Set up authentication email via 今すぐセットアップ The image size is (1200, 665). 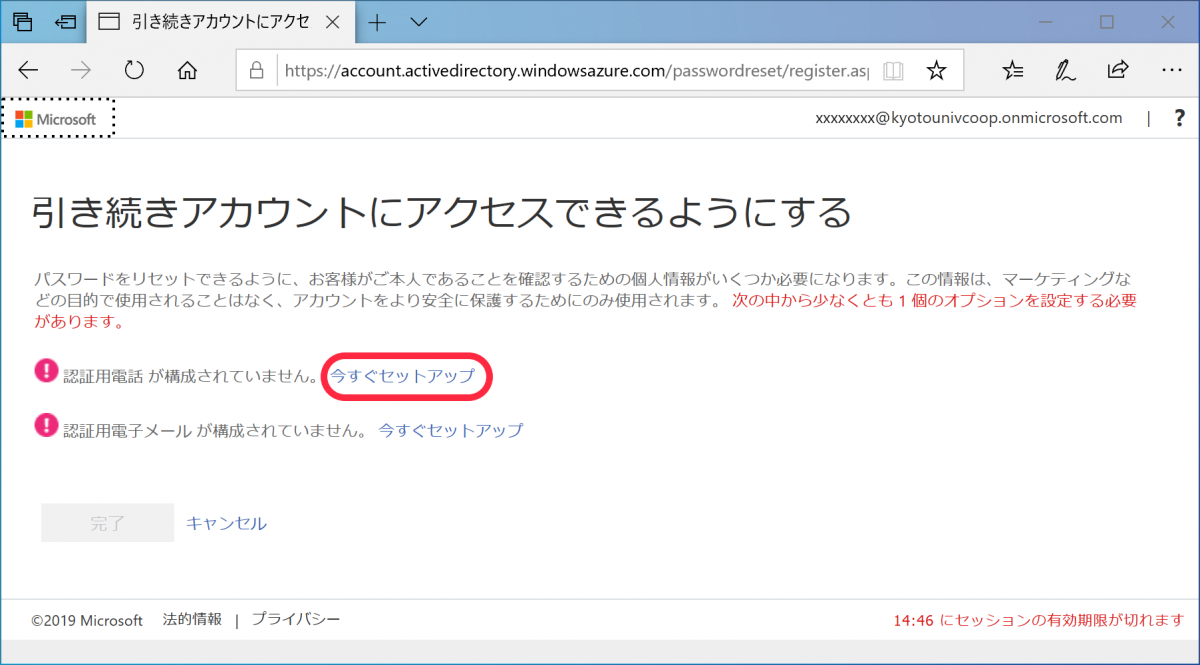point(449,430)
